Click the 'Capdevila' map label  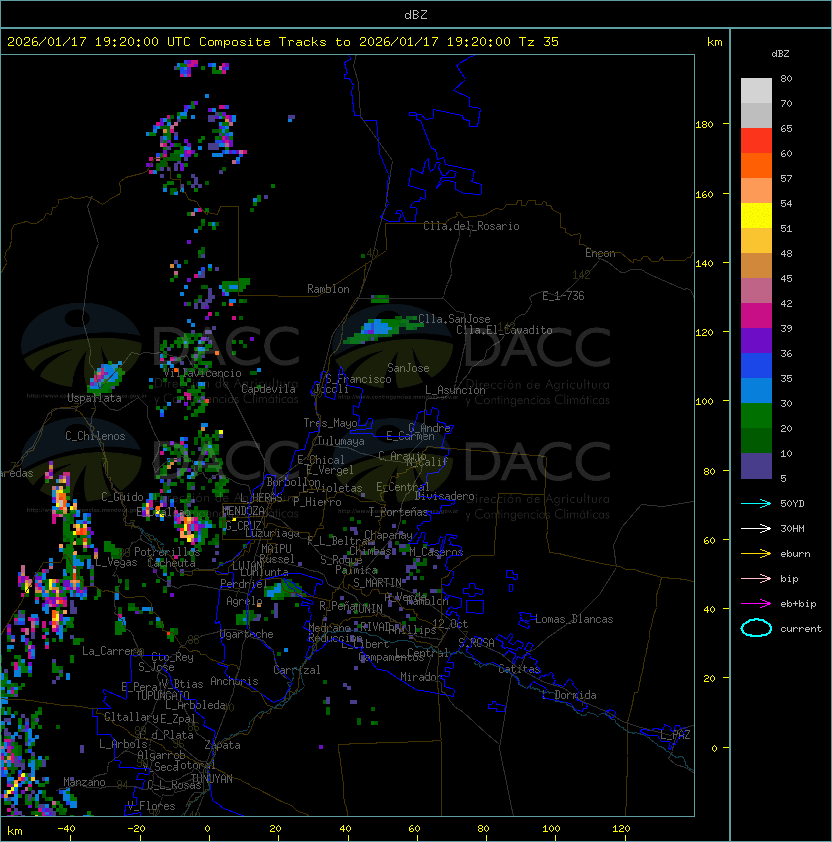pos(268,389)
